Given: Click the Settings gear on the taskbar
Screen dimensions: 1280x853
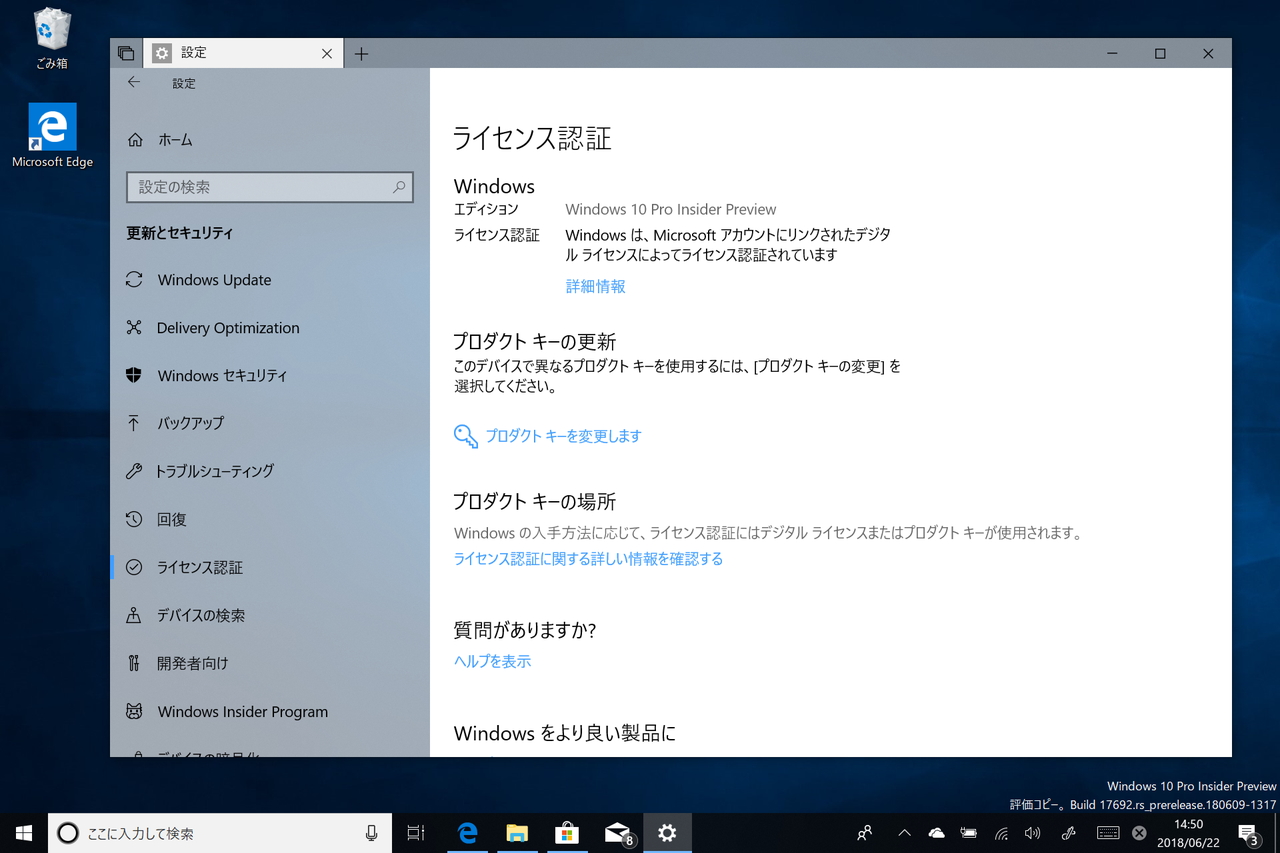Looking at the screenshot, I should pos(667,833).
